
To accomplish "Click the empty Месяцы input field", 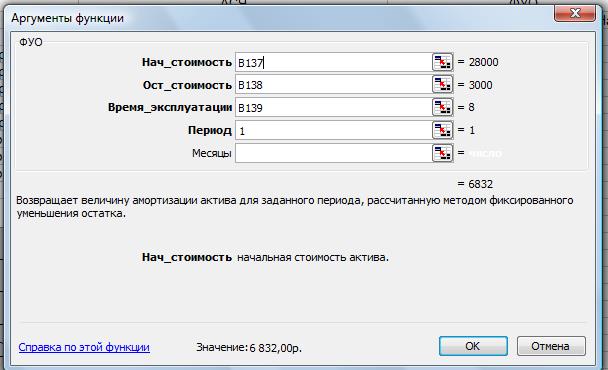I will [333, 153].
